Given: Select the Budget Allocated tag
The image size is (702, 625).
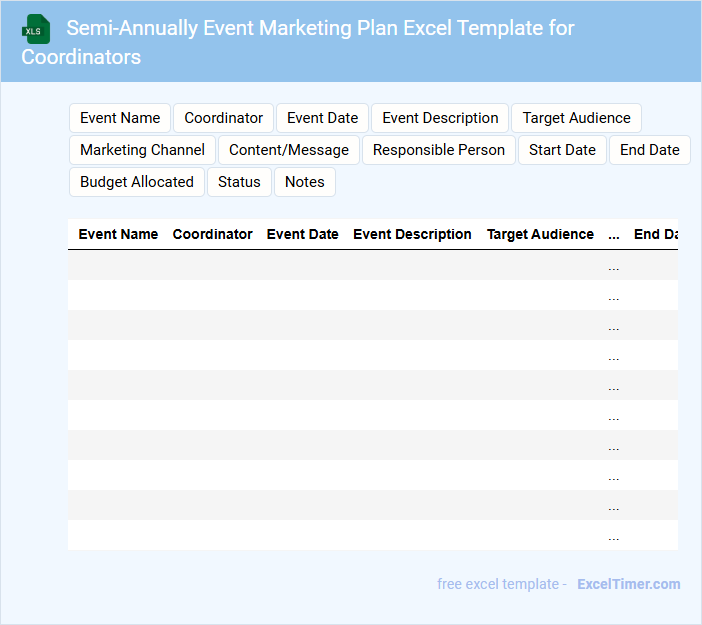Looking at the screenshot, I should coord(137,182).
